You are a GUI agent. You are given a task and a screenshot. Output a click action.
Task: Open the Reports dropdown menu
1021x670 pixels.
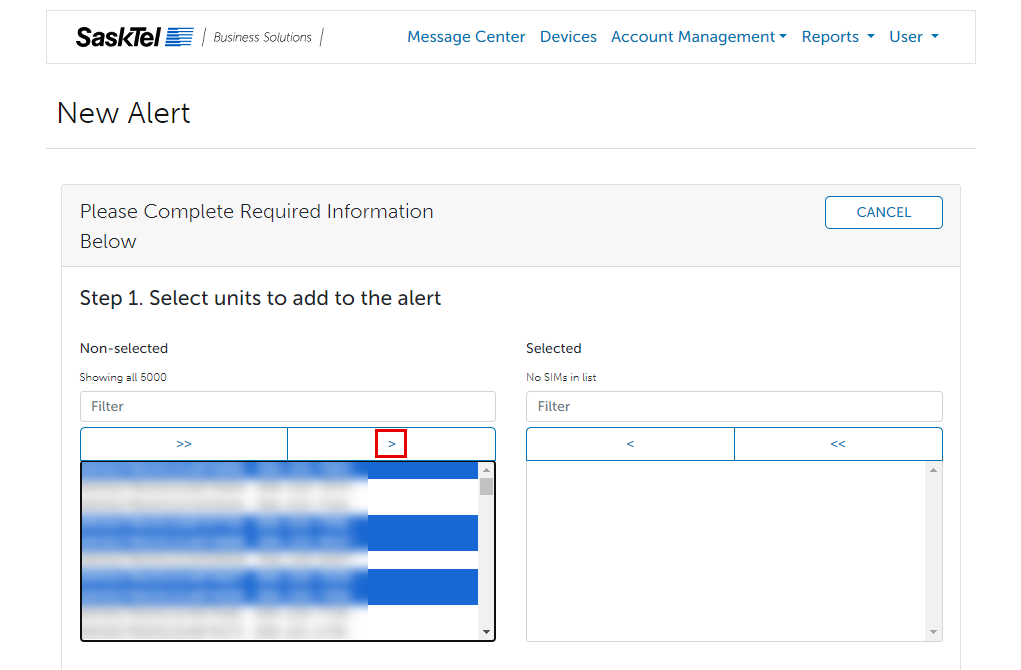point(837,36)
